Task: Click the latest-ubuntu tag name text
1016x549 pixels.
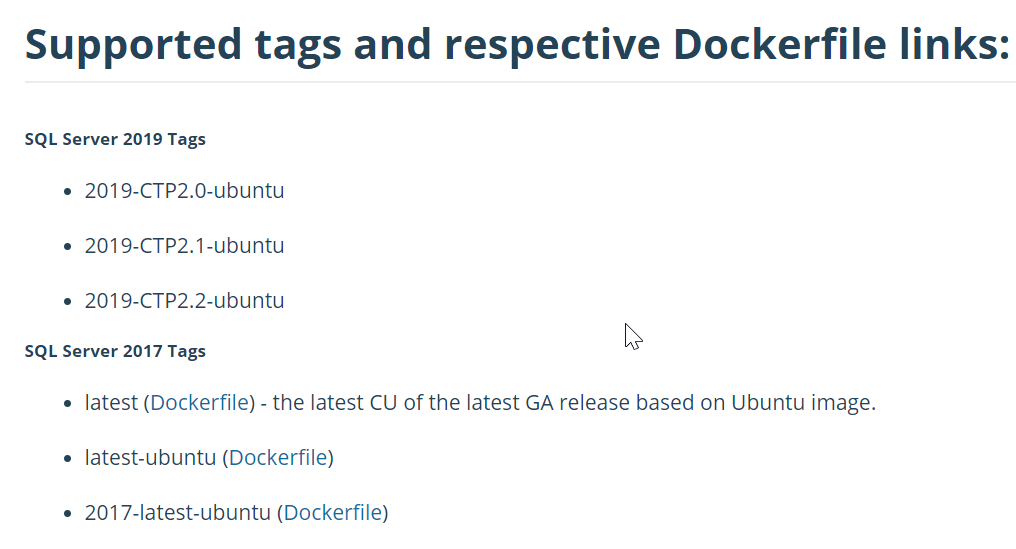Action: coord(150,458)
